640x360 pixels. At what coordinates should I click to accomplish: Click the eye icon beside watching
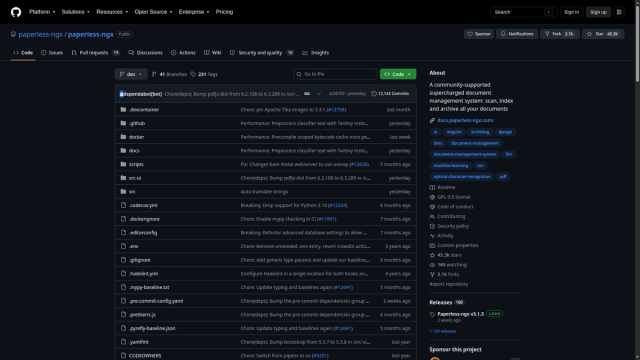[x=432, y=264]
